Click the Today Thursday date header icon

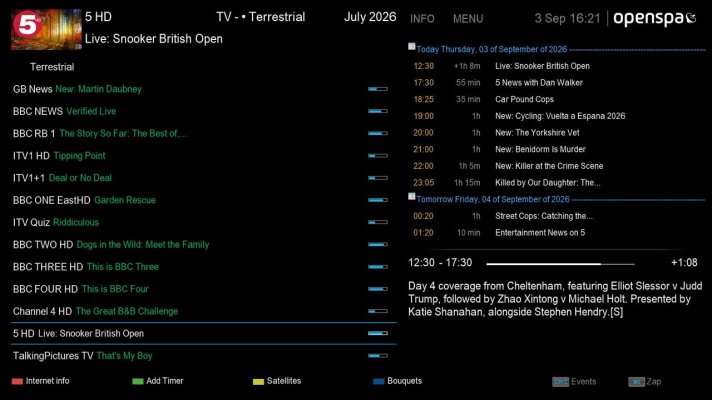coord(411,46)
